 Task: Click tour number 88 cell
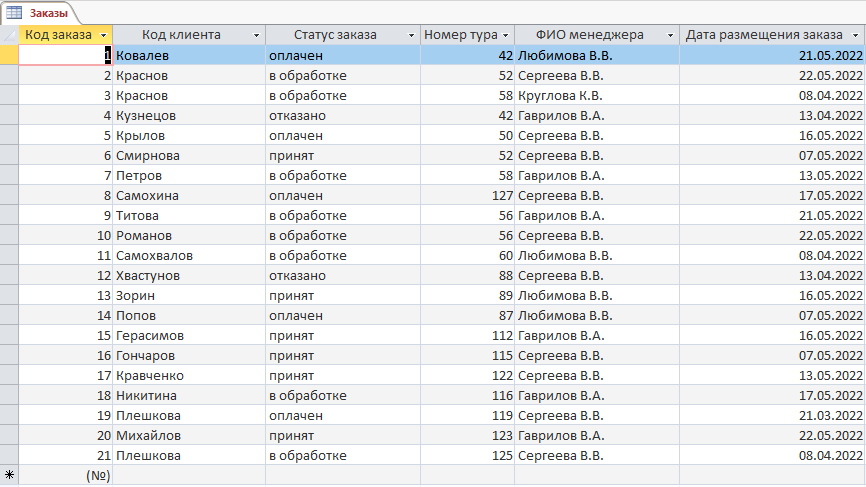click(x=467, y=276)
